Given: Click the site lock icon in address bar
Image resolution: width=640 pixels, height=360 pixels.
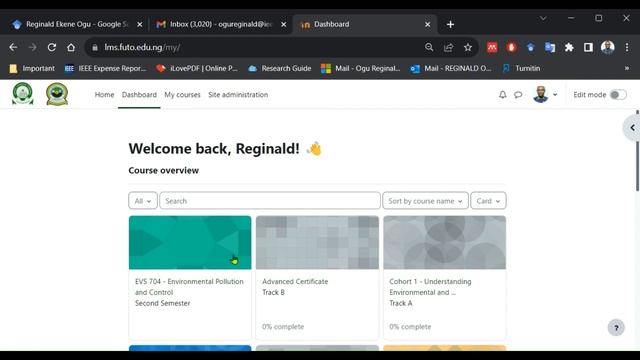Looking at the screenshot, I should 95,47.
